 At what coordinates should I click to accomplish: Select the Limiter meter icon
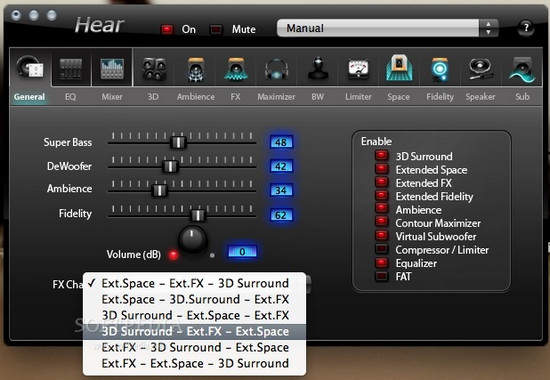[358, 69]
